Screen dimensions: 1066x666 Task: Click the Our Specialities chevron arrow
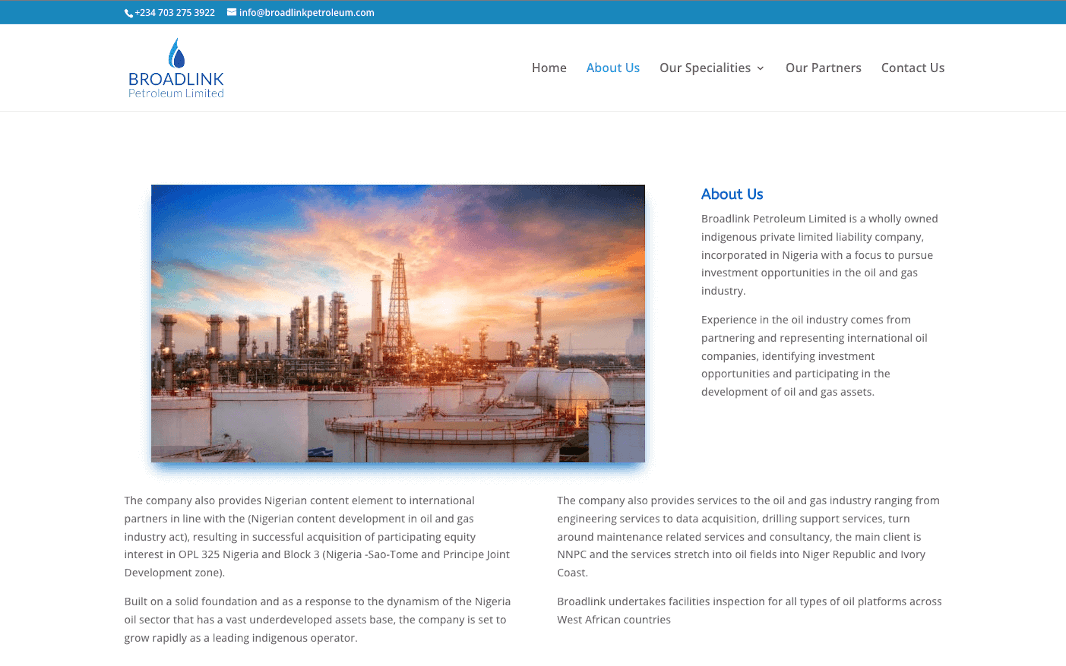click(x=761, y=68)
